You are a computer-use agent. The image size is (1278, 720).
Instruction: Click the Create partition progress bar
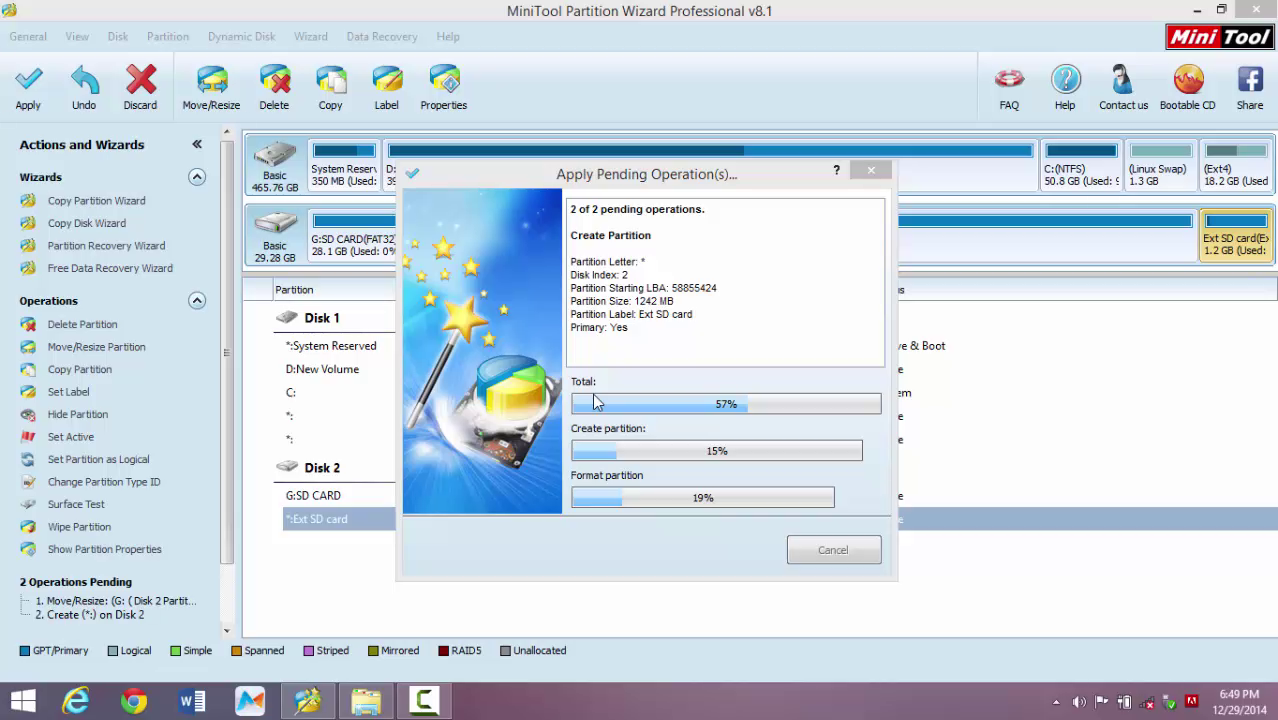pyautogui.click(x=716, y=451)
